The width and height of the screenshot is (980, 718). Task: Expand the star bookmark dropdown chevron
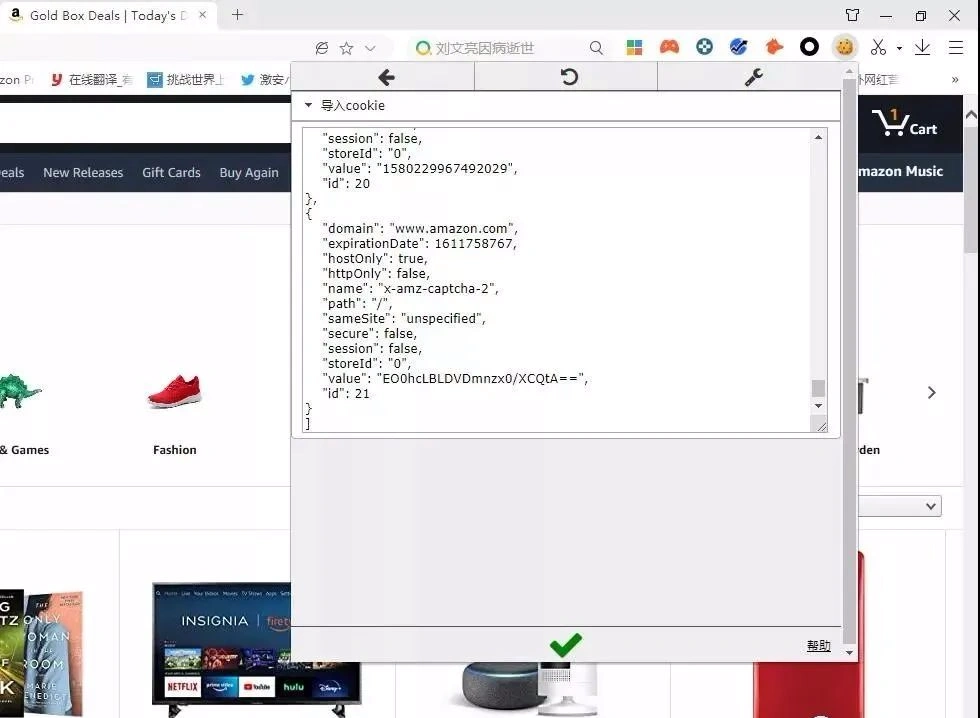(x=370, y=48)
